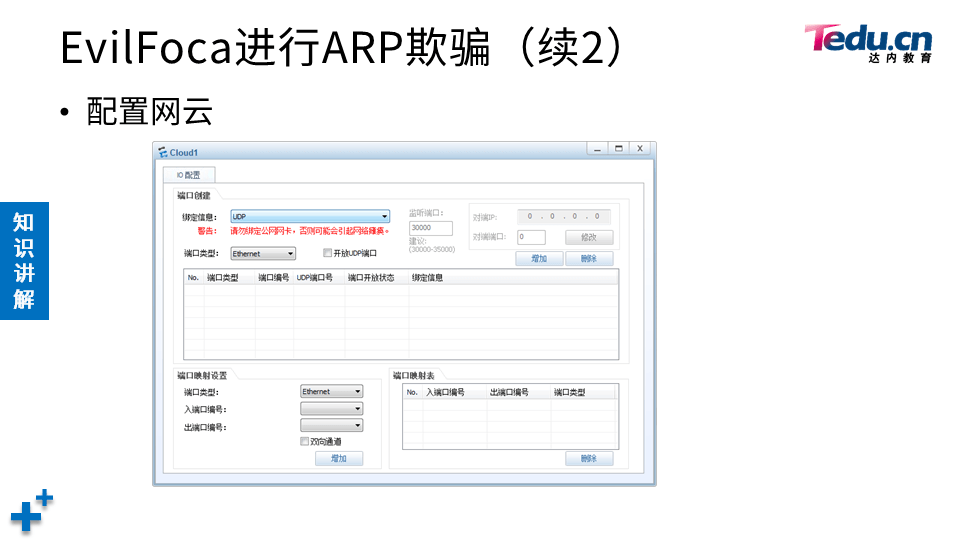Viewport: 960px width, 540px height.
Task: Click the 监听端口 field showing 30000
Action: (430, 228)
